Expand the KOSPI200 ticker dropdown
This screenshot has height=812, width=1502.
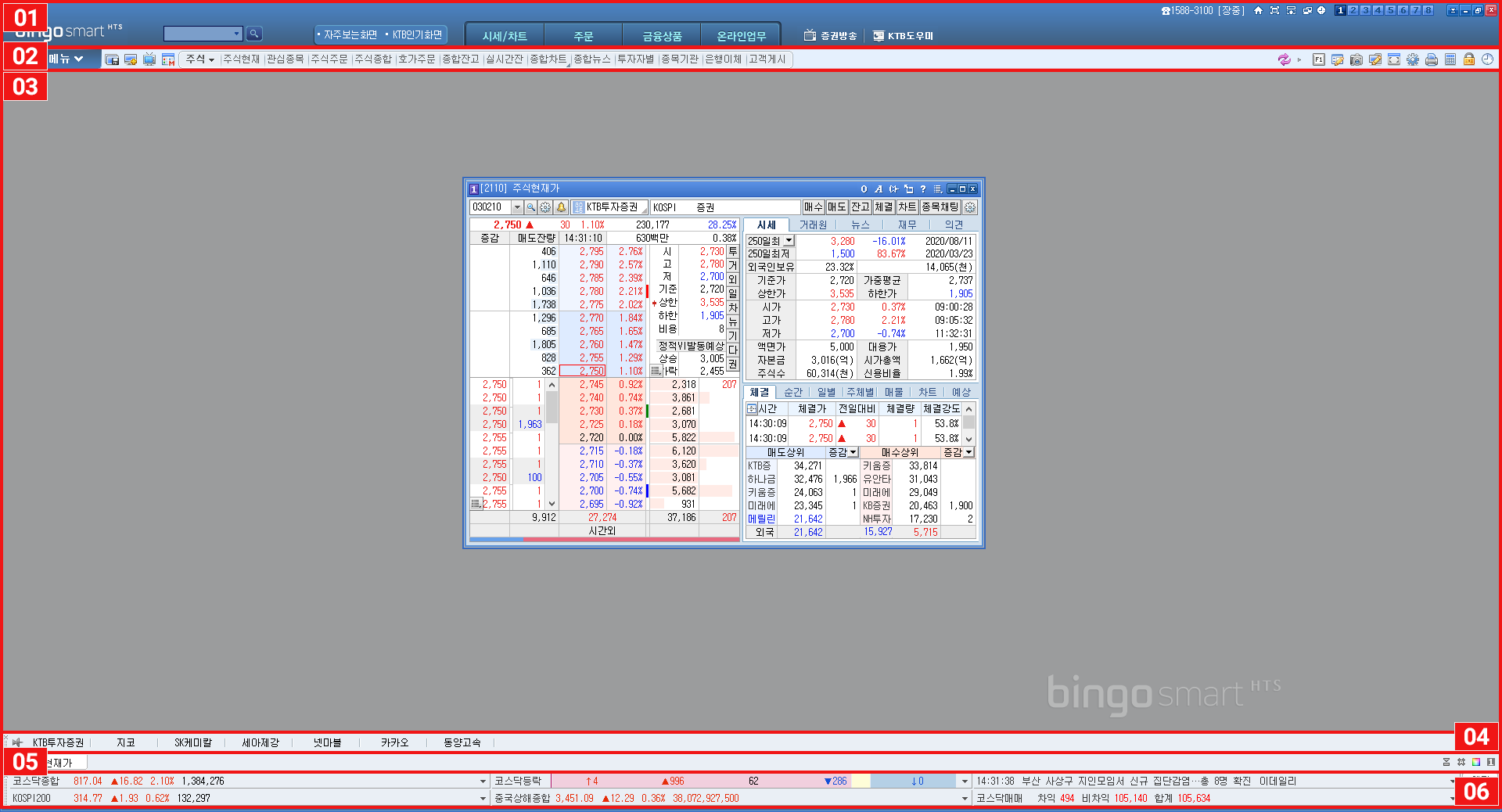pyautogui.click(x=483, y=799)
